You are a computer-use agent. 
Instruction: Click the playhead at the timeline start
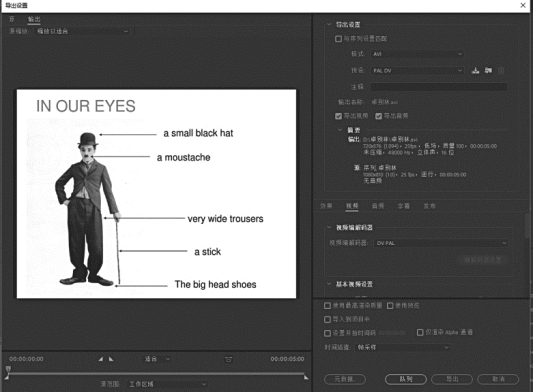pos(8,369)
